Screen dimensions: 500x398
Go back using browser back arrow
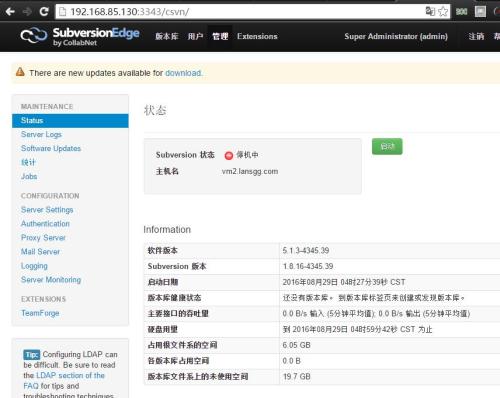click(x=10, y=12)
